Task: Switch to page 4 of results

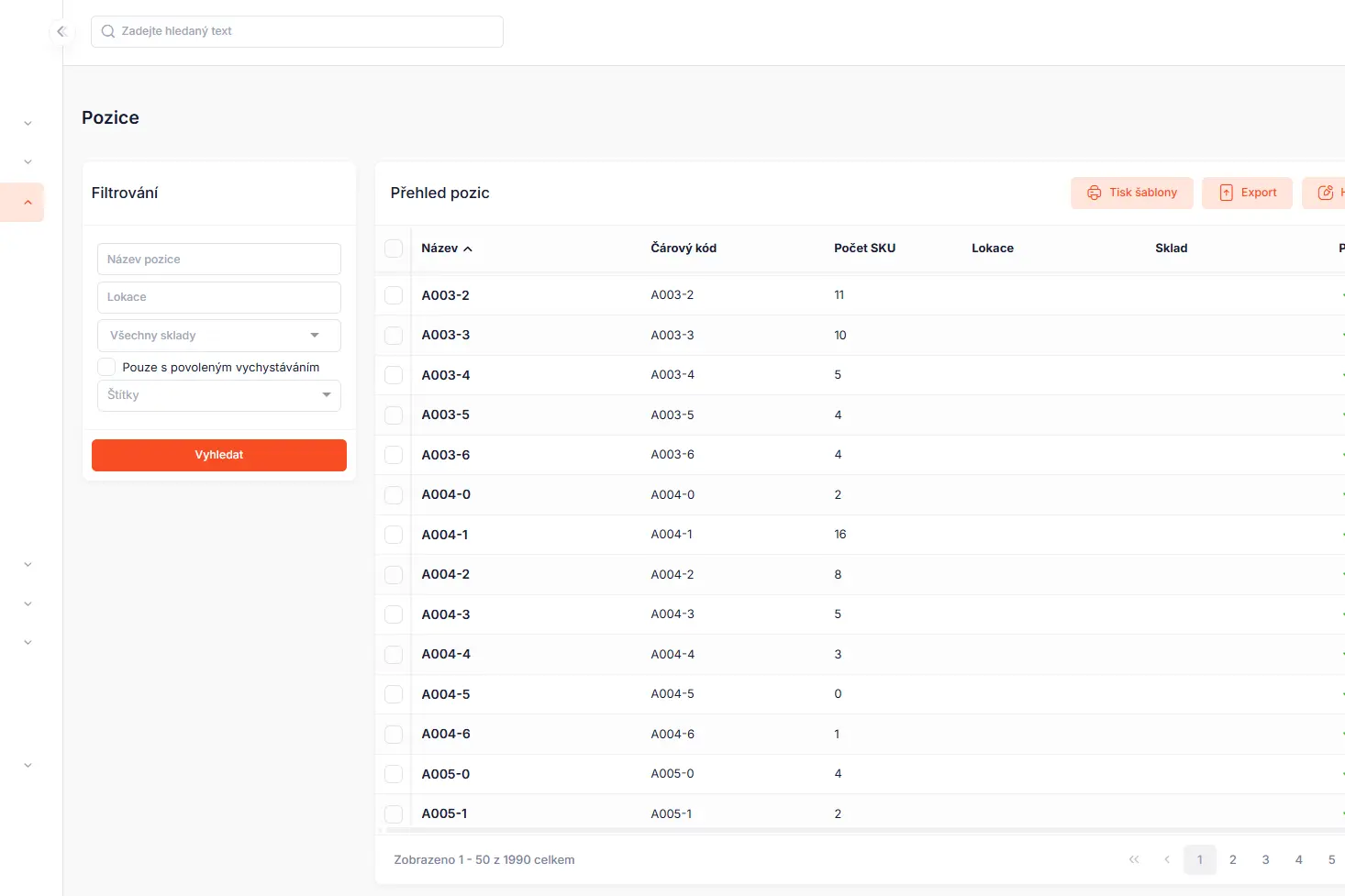Action: pos(1298,859)
